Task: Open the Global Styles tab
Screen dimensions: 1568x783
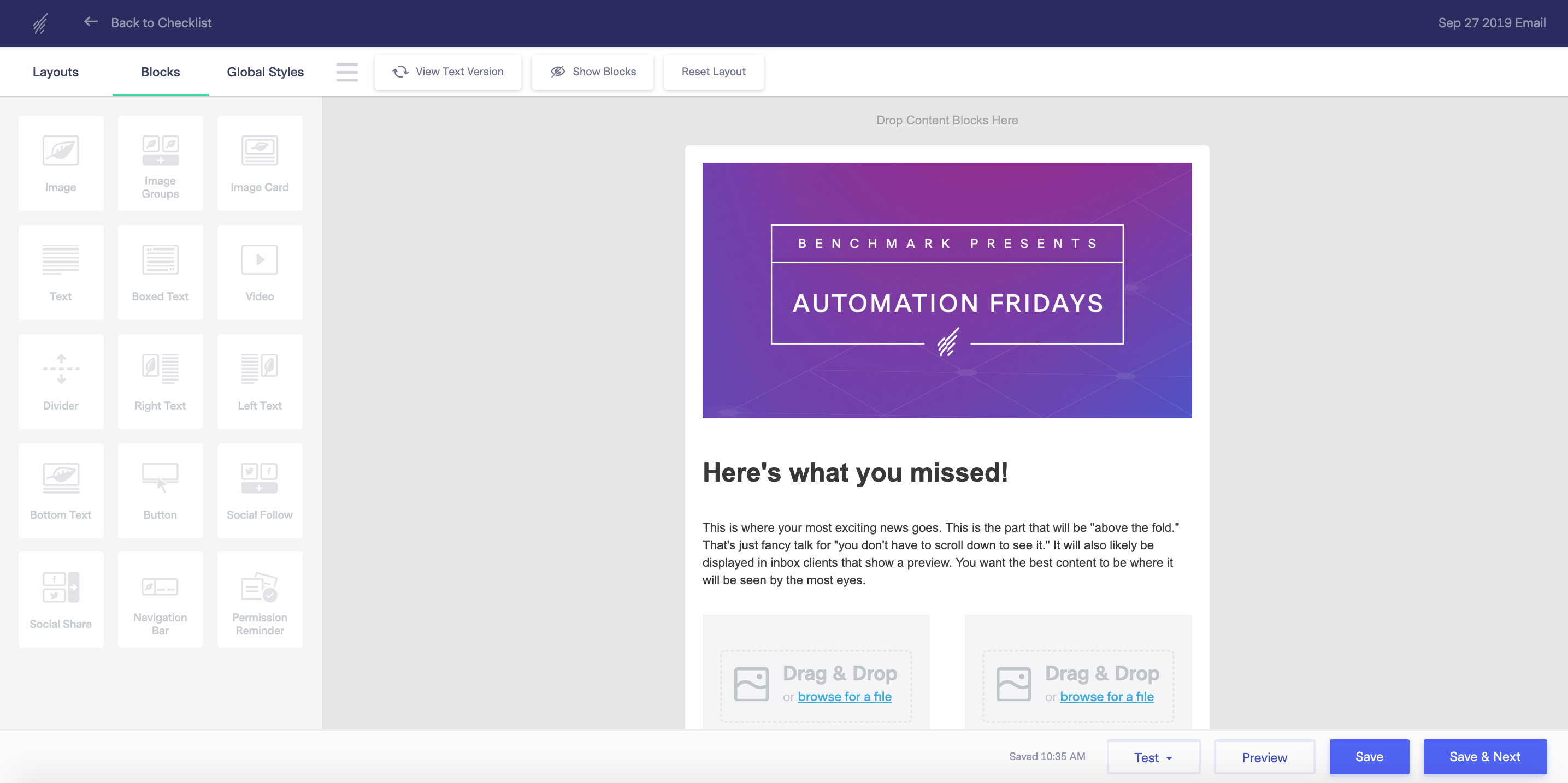Action: tap(266, 72)
